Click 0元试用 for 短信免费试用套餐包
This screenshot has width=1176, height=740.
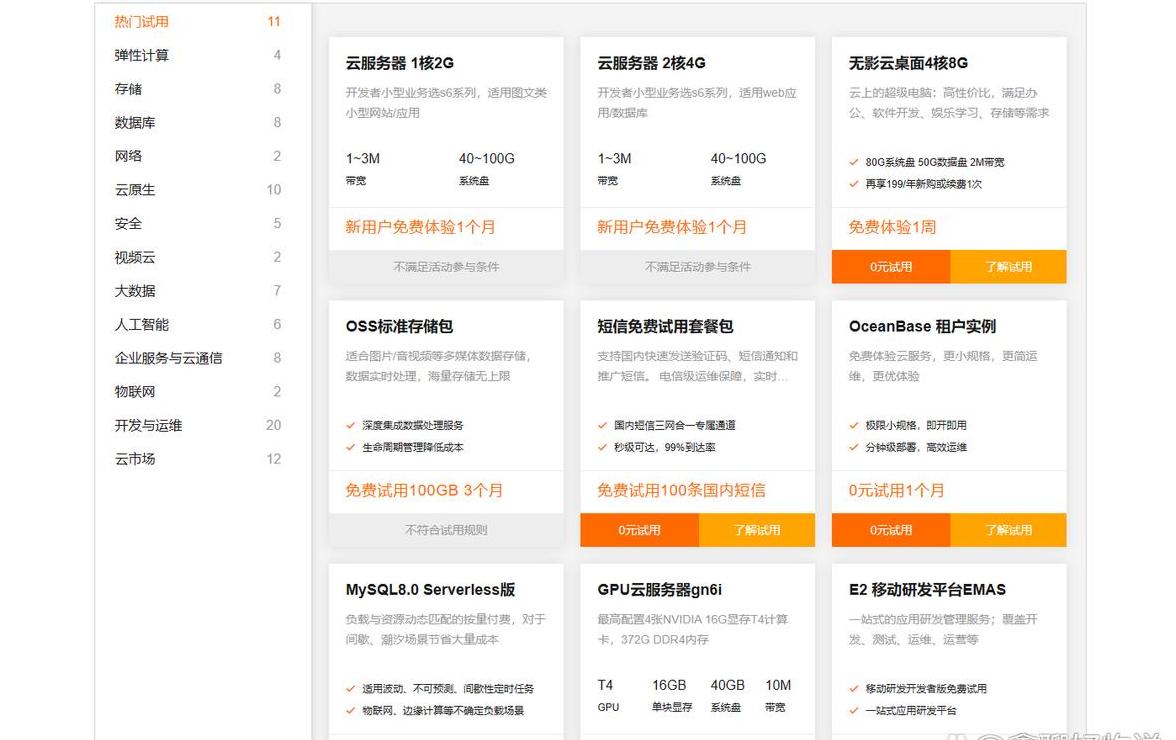pos(639,530)
